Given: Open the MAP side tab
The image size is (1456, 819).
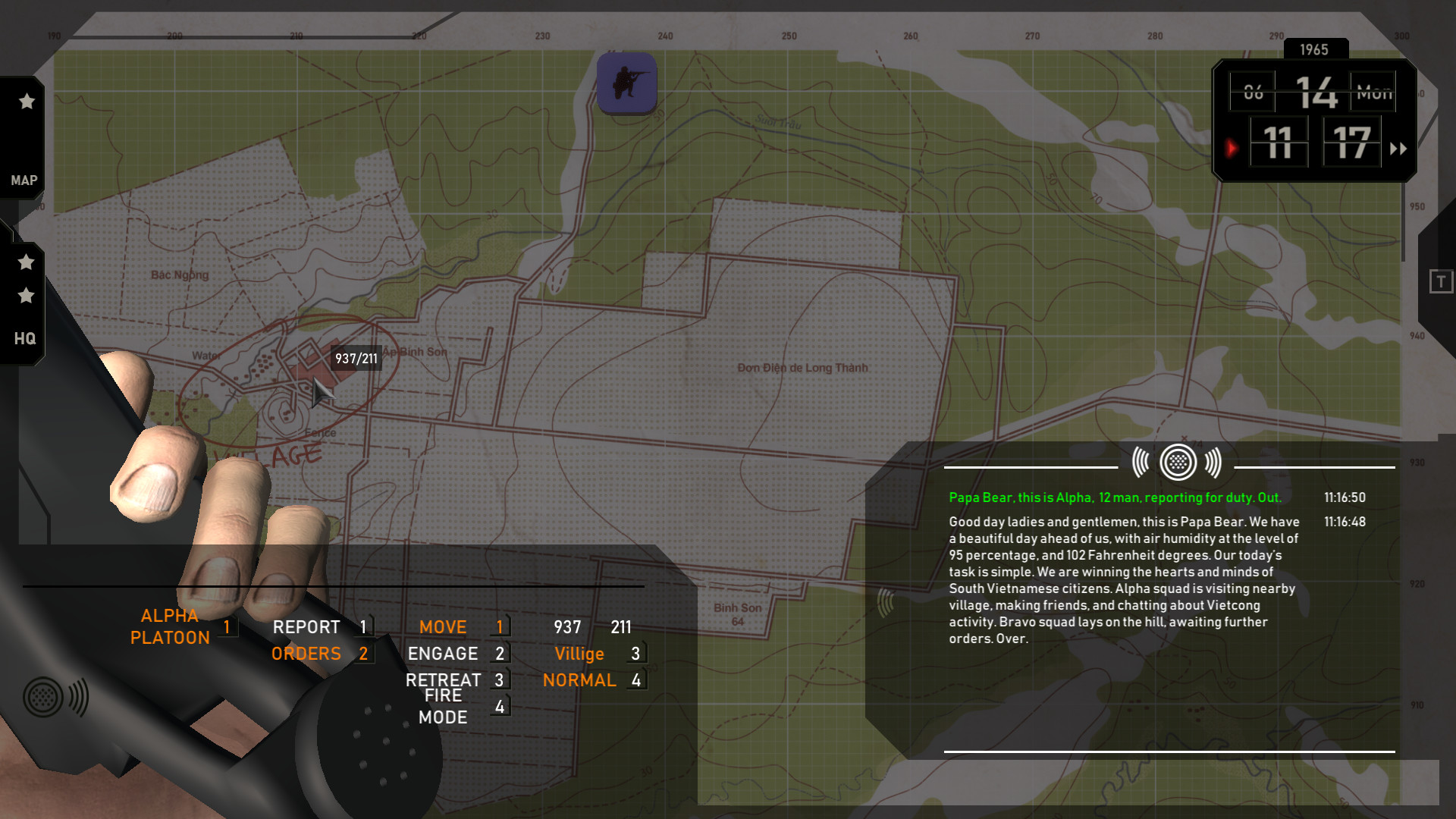Looking at the screenshot, I should click(24, 180).
